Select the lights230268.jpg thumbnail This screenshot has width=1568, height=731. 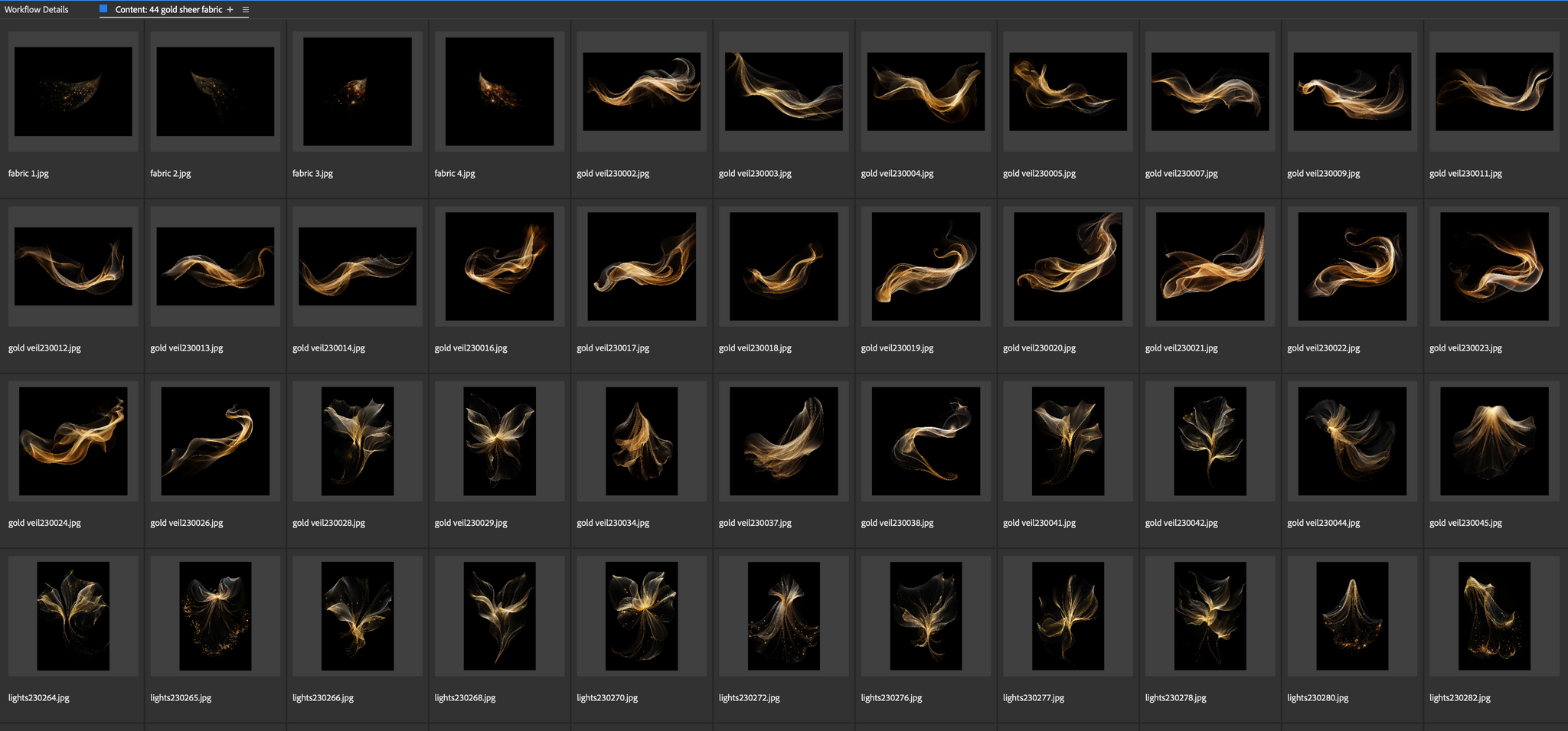click(x=499, y=616)
